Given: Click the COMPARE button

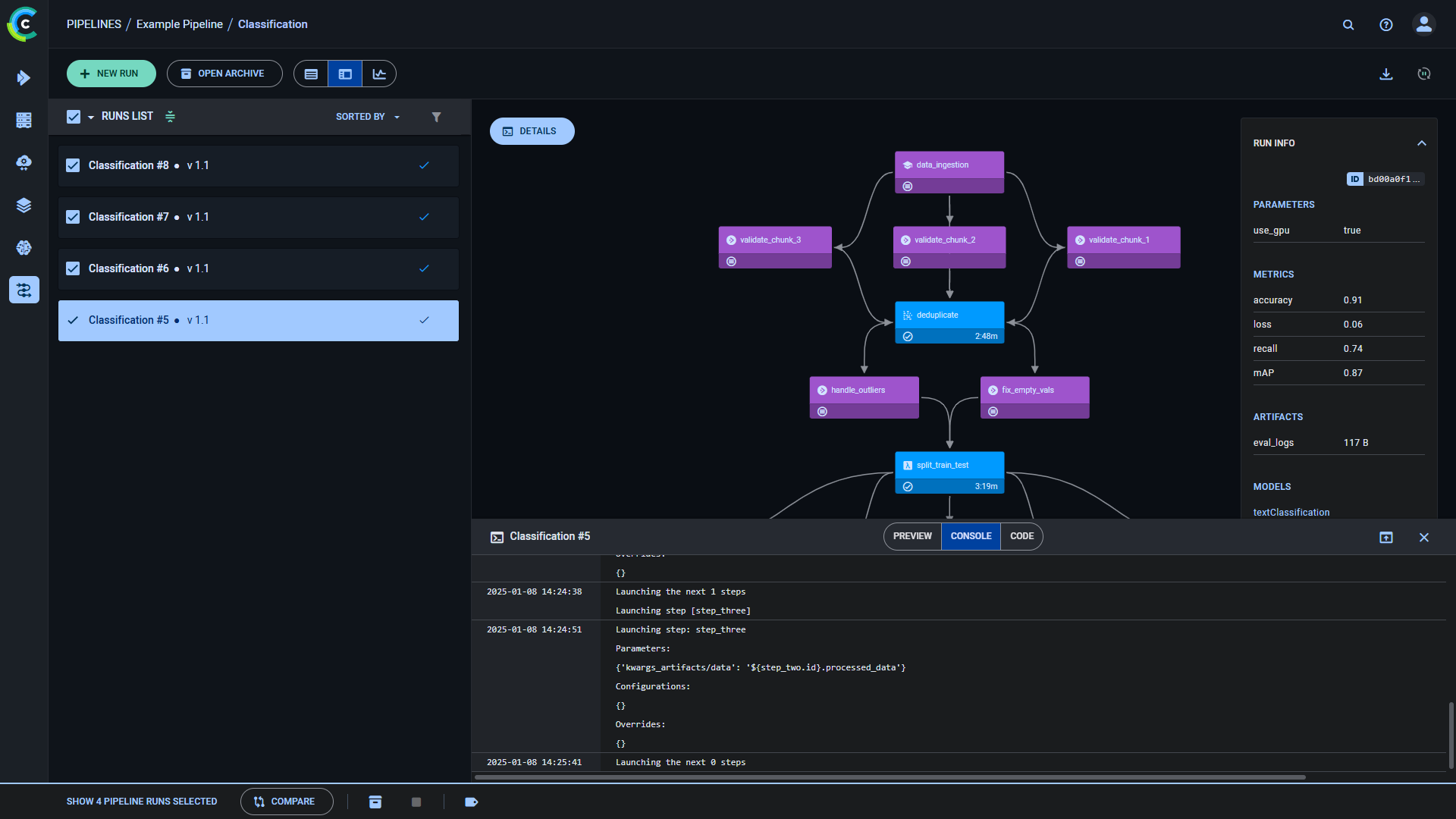Looking at the screenshot, I should tap(286, 802).
